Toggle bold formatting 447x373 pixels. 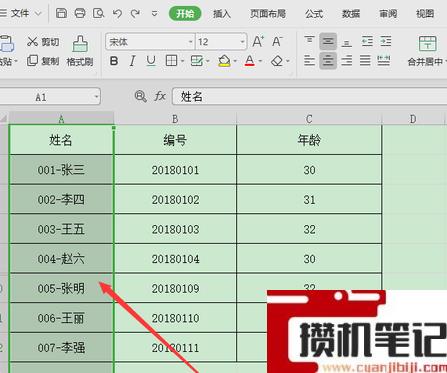tap(114, 61)
